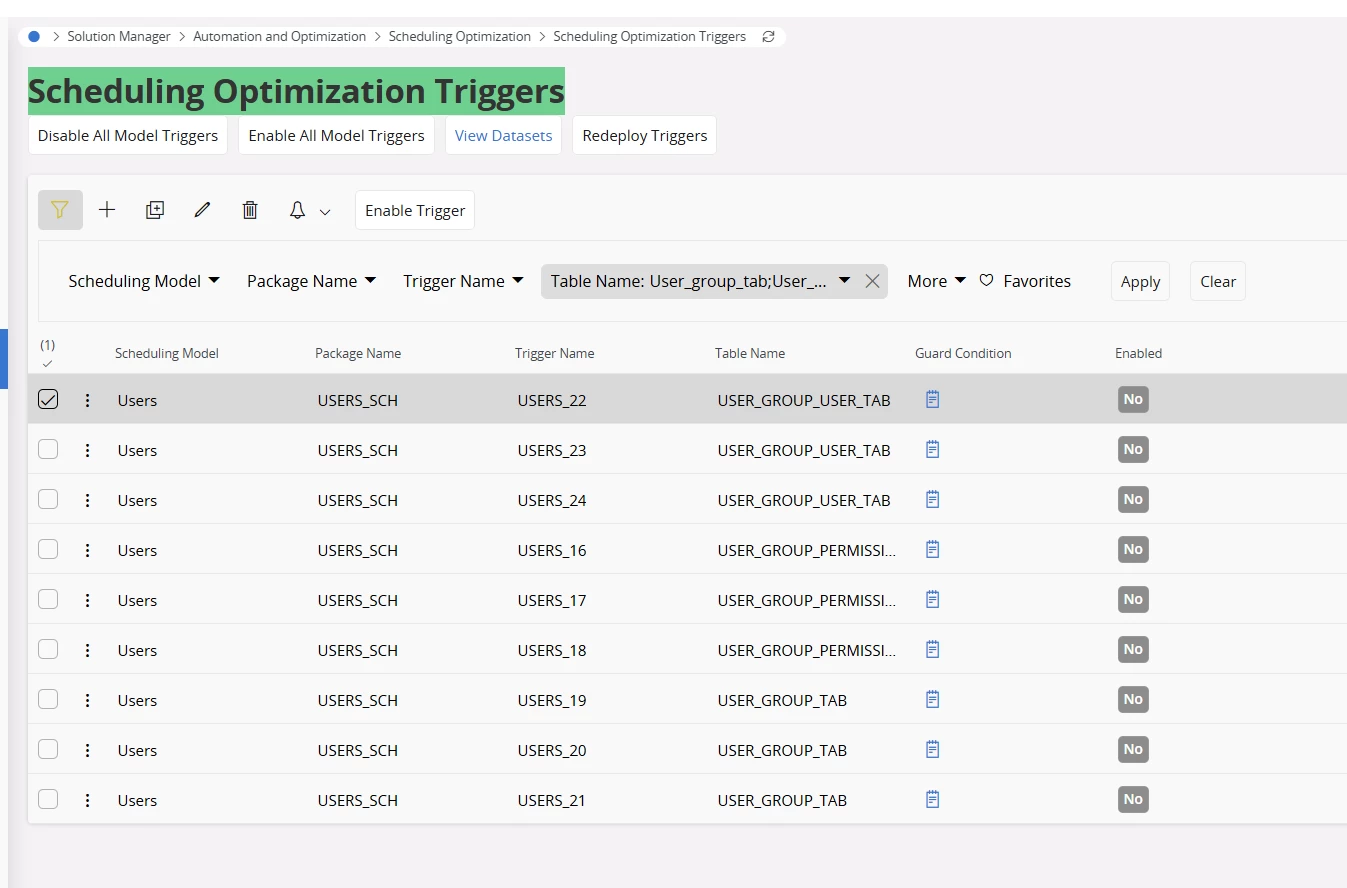Click the trash delete icon

pos(250,210)
